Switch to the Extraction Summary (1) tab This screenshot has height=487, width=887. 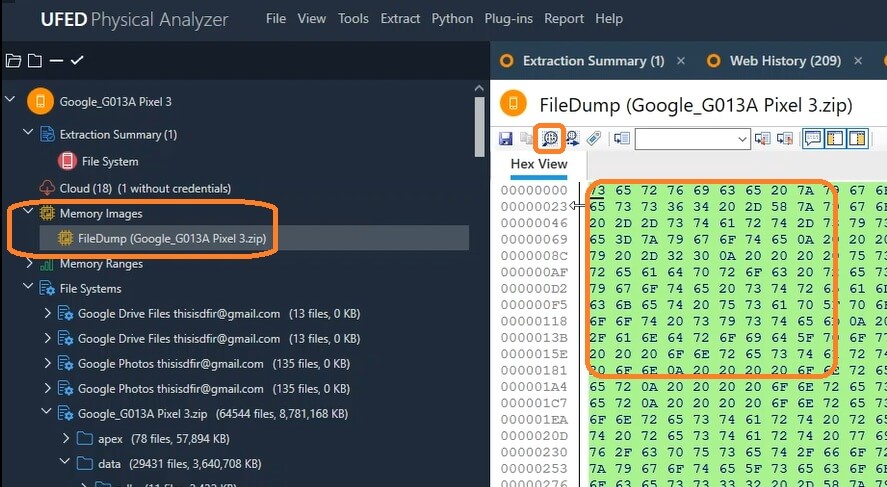pos(593,61)
